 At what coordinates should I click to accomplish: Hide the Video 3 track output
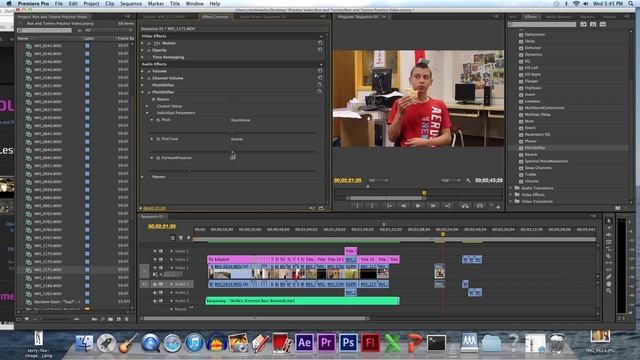click(155, 251)
